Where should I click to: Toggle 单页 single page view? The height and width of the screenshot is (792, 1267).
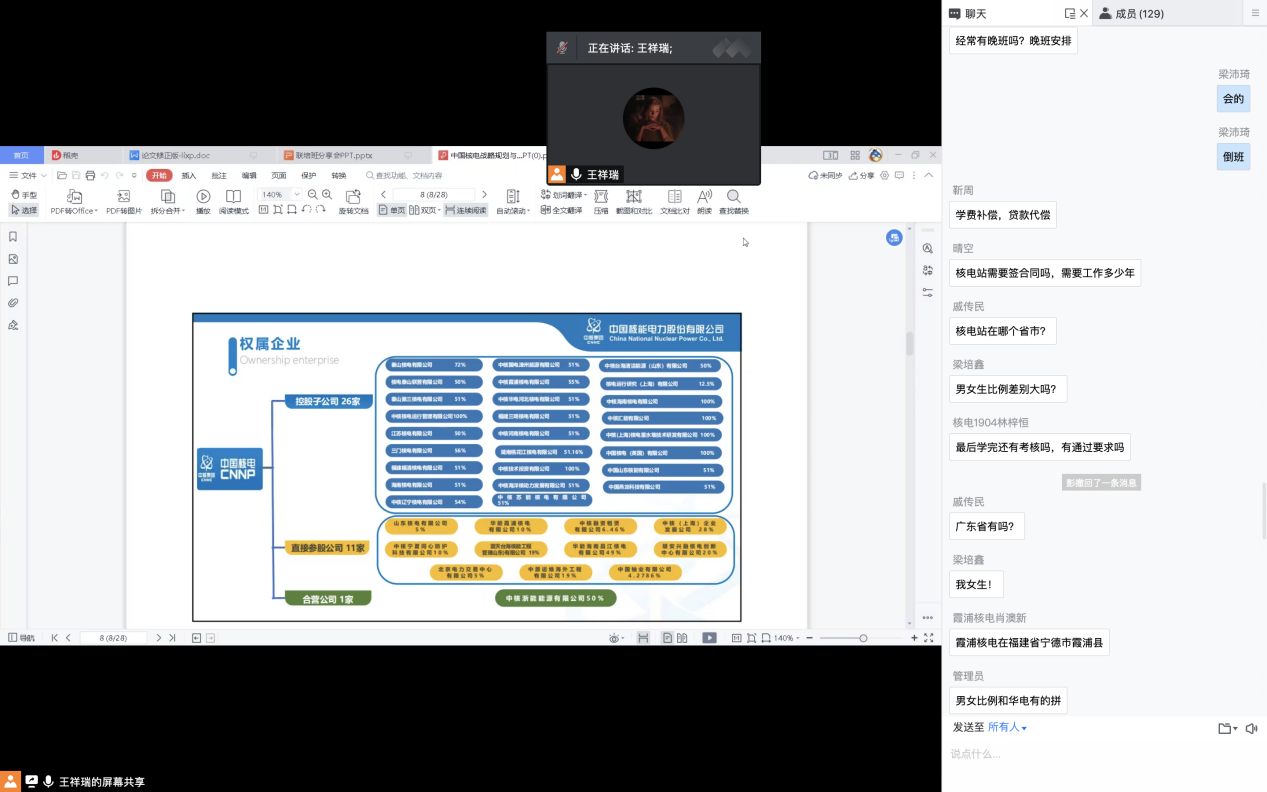click(x=392, y=210)
